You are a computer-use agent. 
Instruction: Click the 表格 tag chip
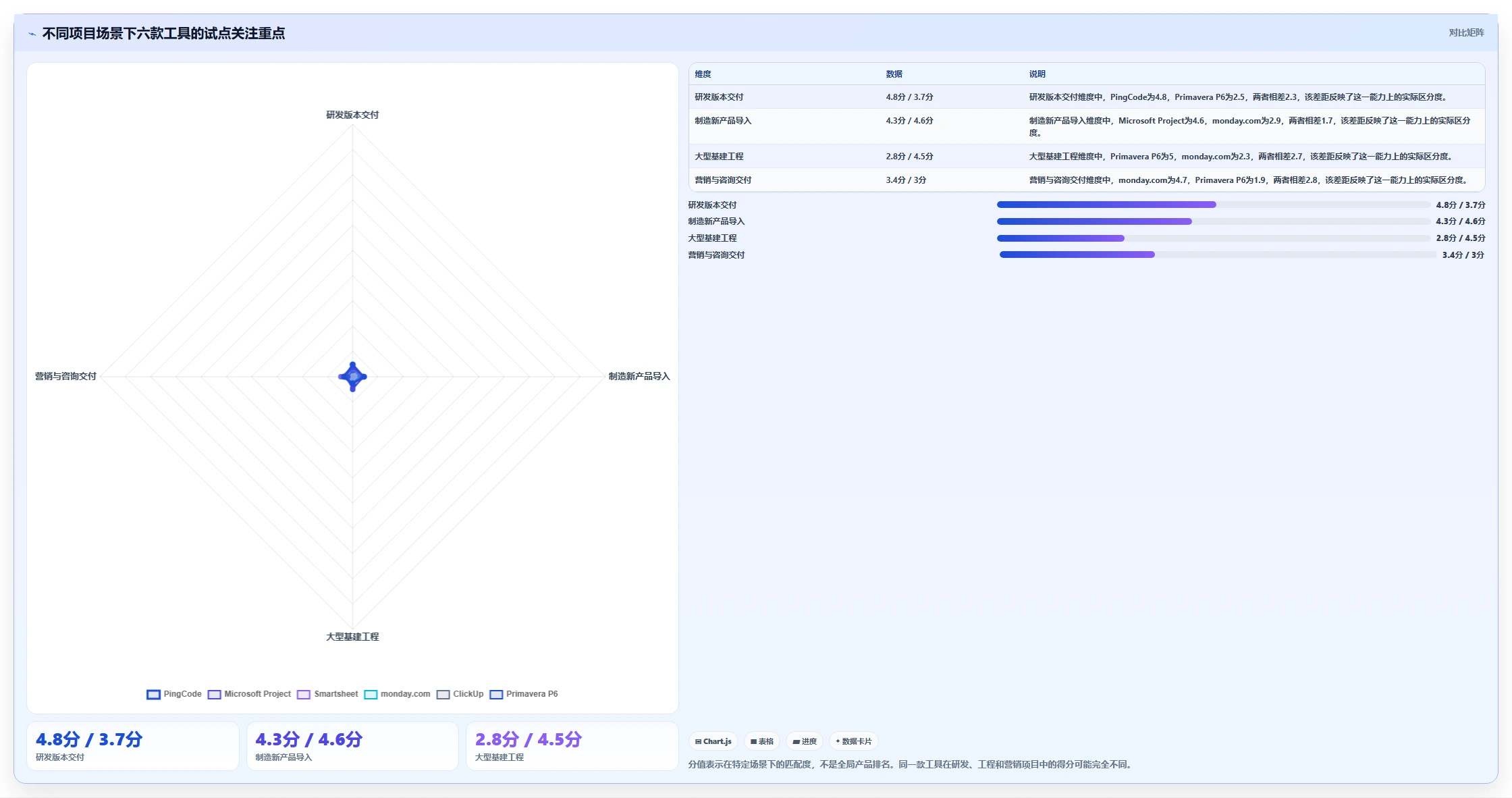tap(762, 741)
